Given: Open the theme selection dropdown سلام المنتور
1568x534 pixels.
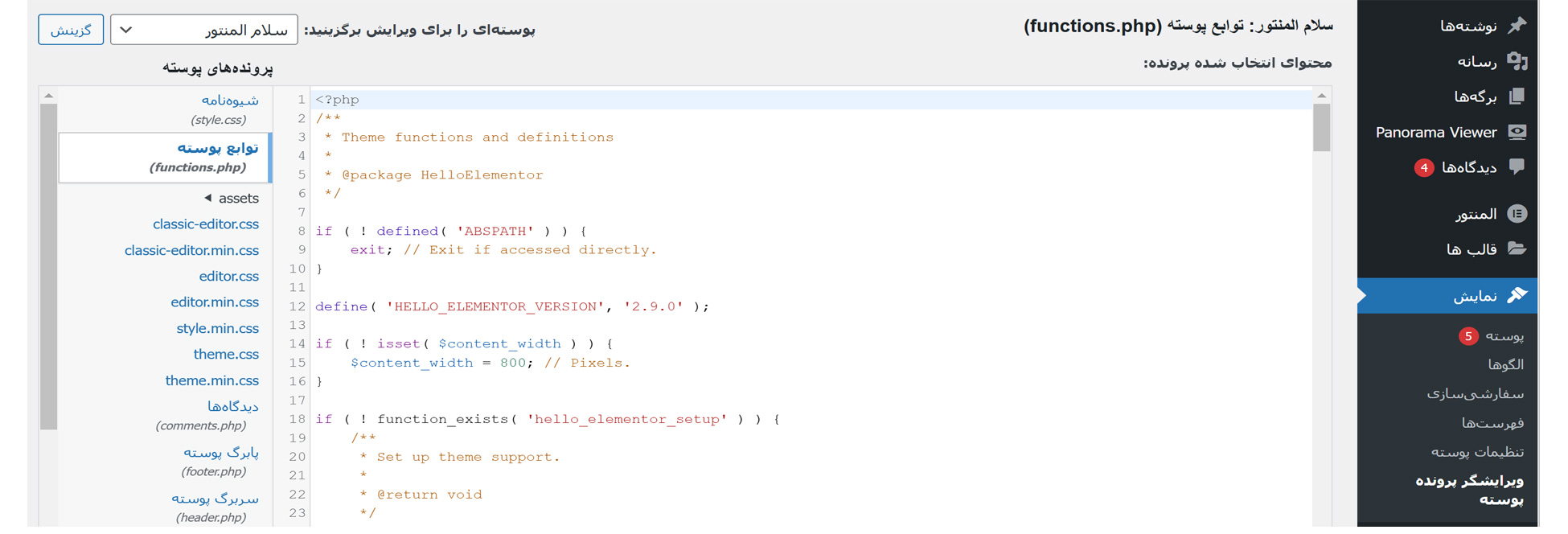Looking at the screenshot, I should pyautogui.click(x=204, y=30).
